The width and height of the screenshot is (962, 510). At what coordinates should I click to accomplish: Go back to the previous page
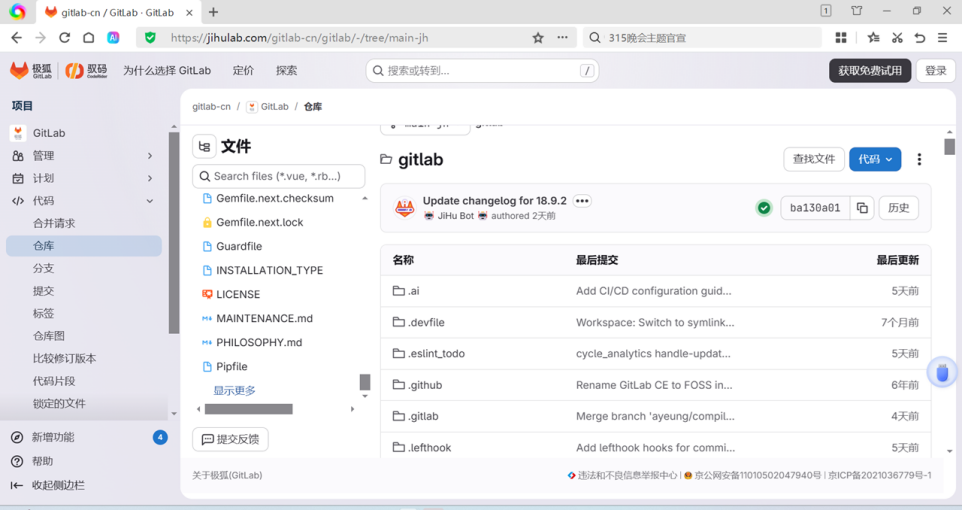pos(17,38)
